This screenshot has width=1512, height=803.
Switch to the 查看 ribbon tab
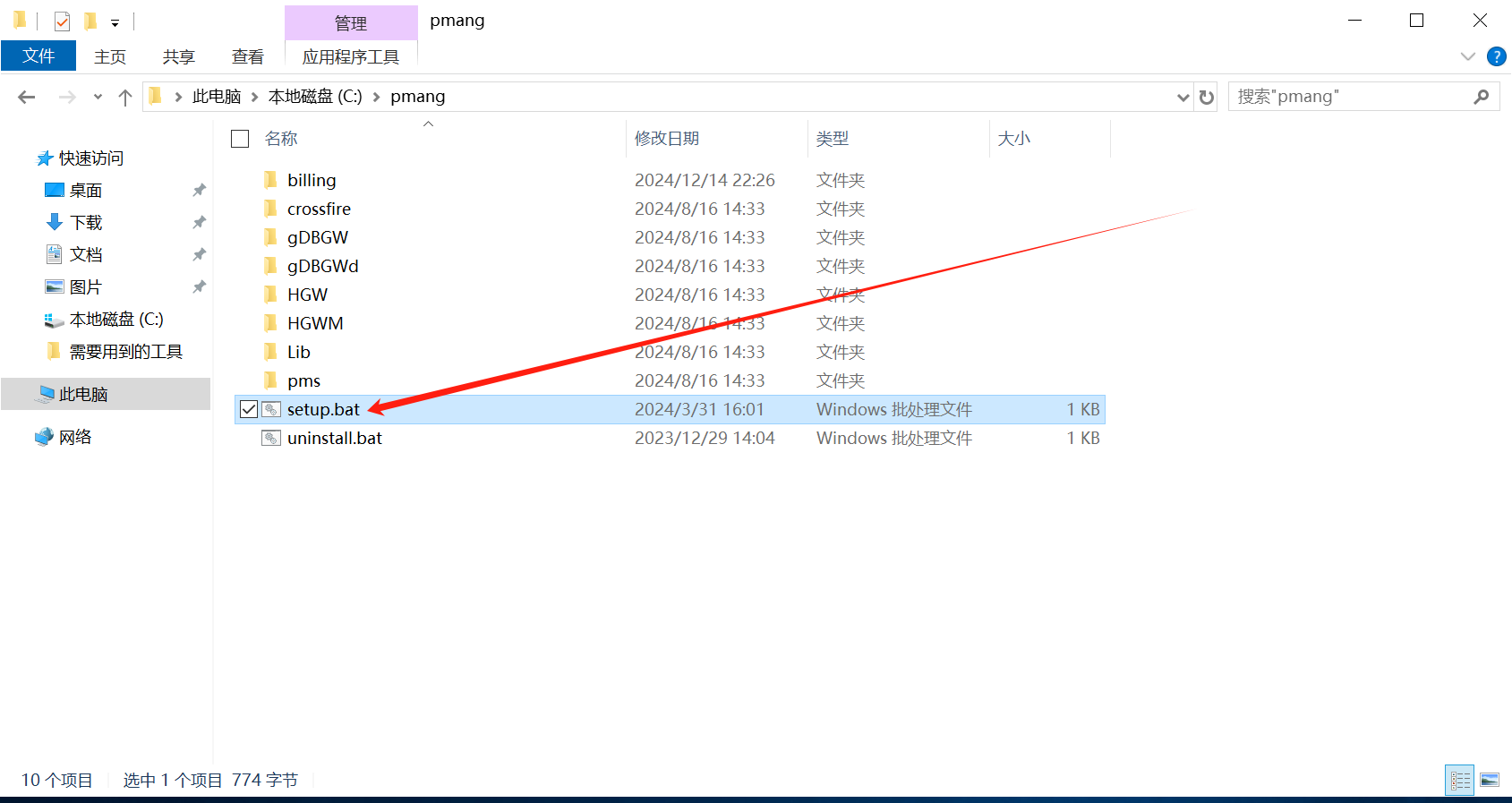247,56
